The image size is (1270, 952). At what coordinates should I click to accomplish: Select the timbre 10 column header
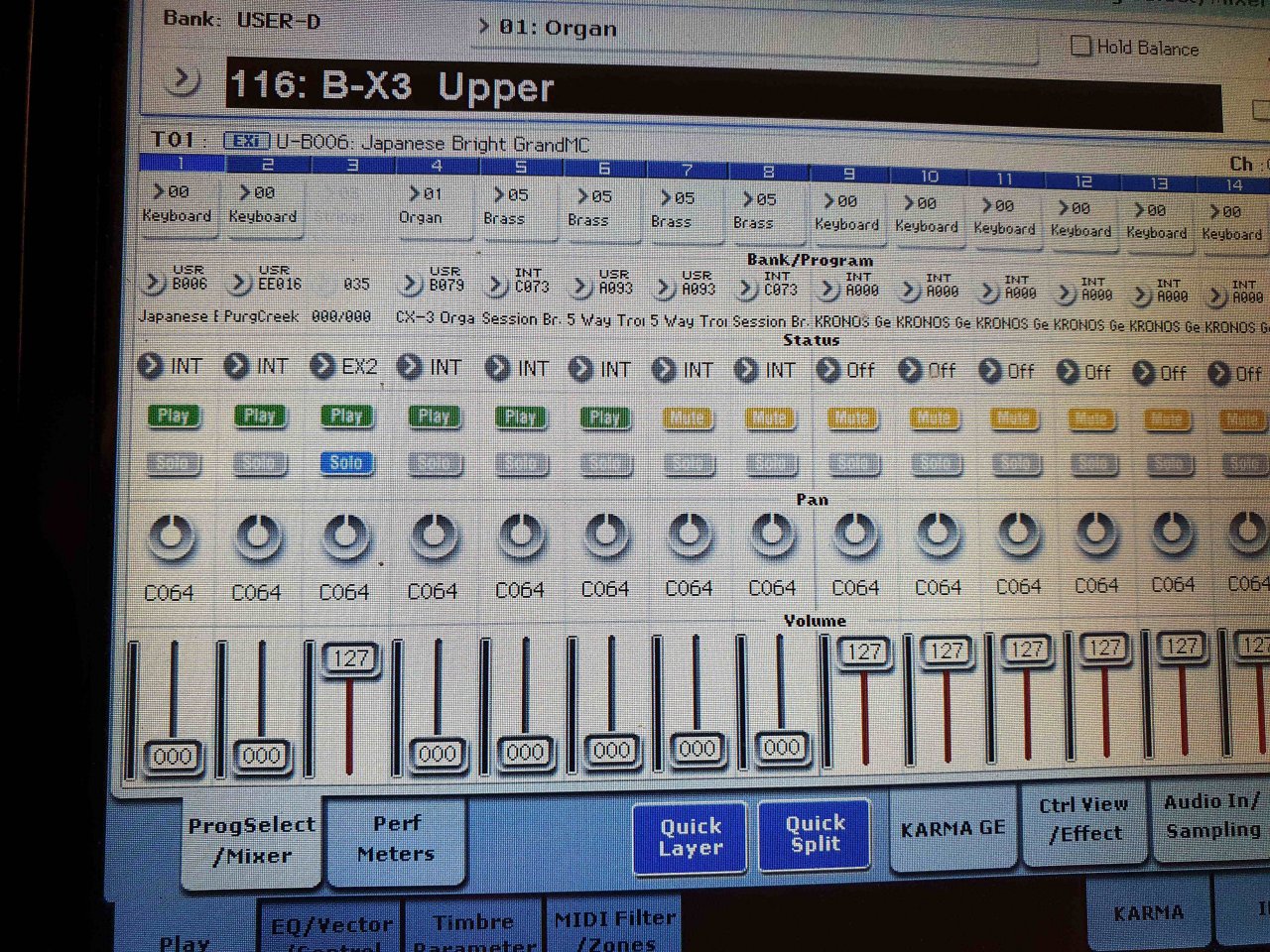pyautogui.click(x=930, y=177)
